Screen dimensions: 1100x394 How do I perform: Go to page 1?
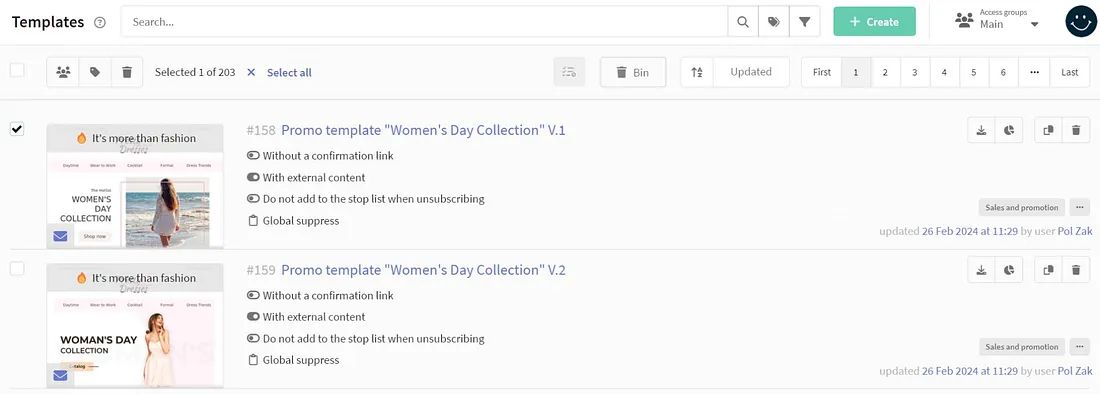click(856, 72)
